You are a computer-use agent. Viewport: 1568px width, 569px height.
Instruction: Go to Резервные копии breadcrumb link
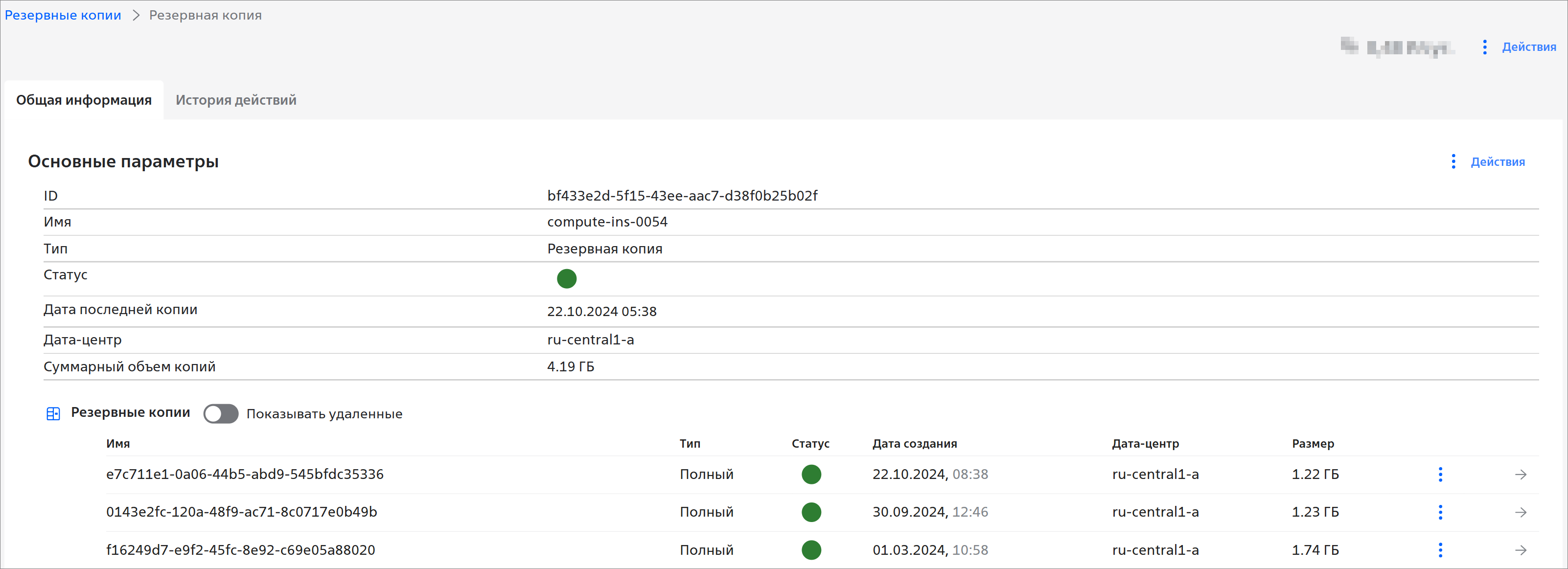click(x=63, y=15)
